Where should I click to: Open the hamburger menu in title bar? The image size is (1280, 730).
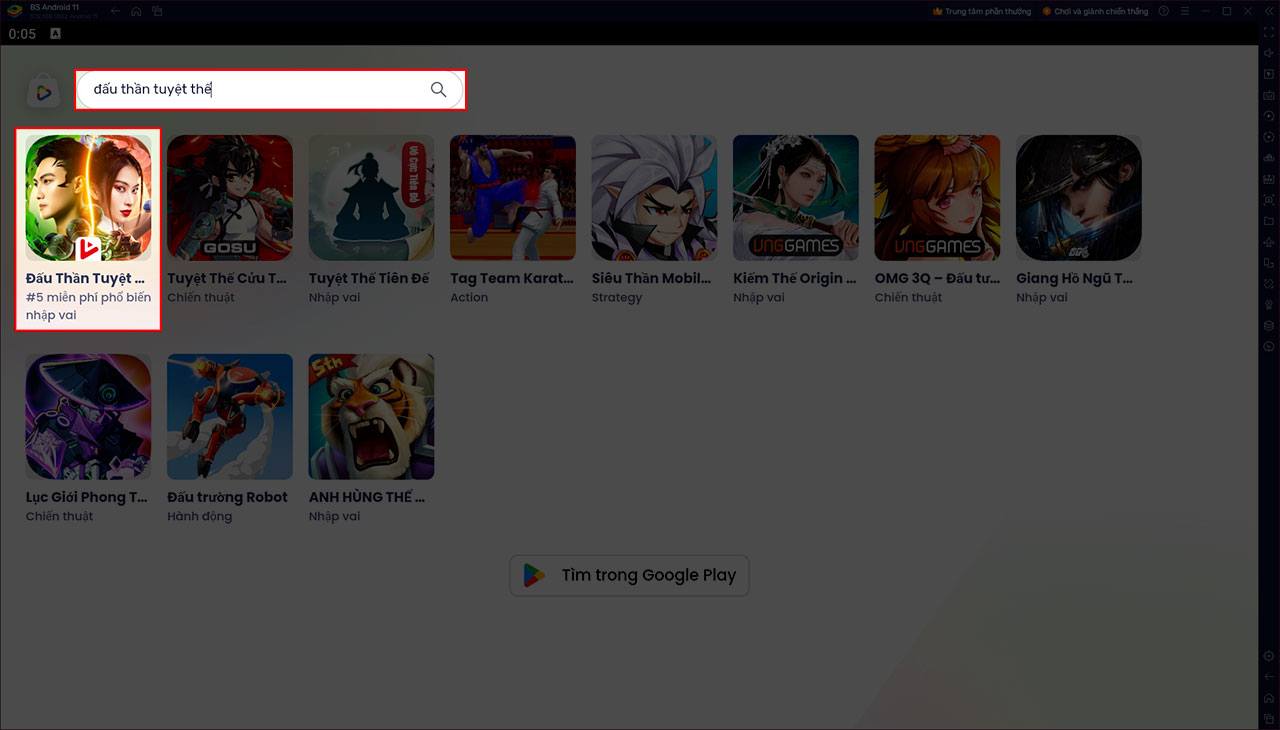[1185, 11]
